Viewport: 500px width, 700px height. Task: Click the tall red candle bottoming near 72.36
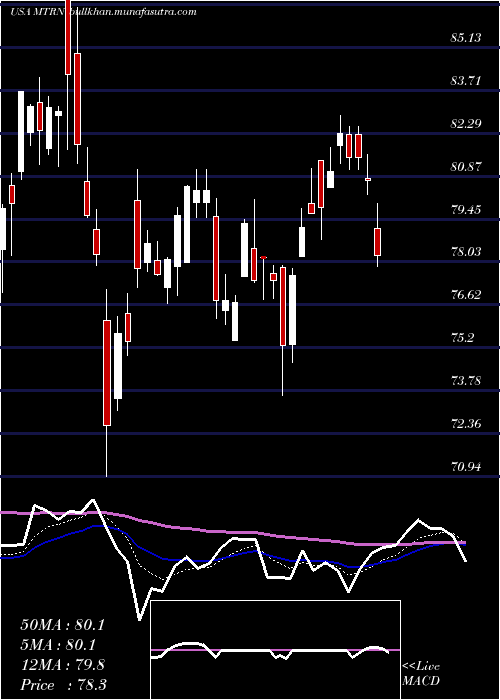tap(107, 373)
